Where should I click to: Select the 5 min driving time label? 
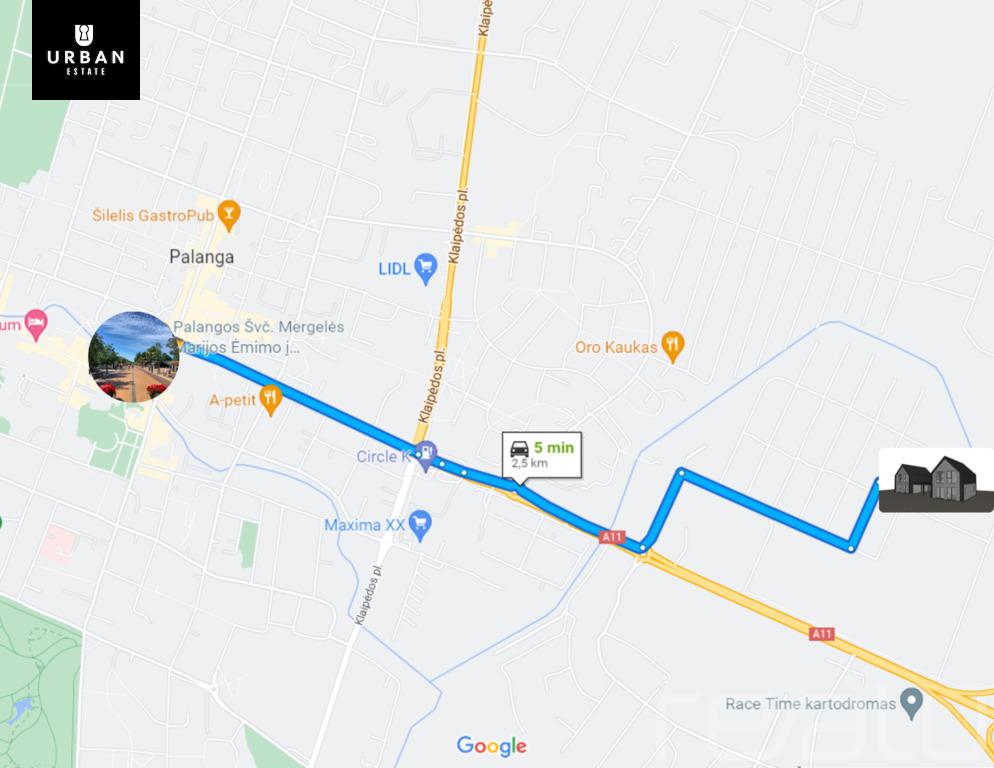553,448
